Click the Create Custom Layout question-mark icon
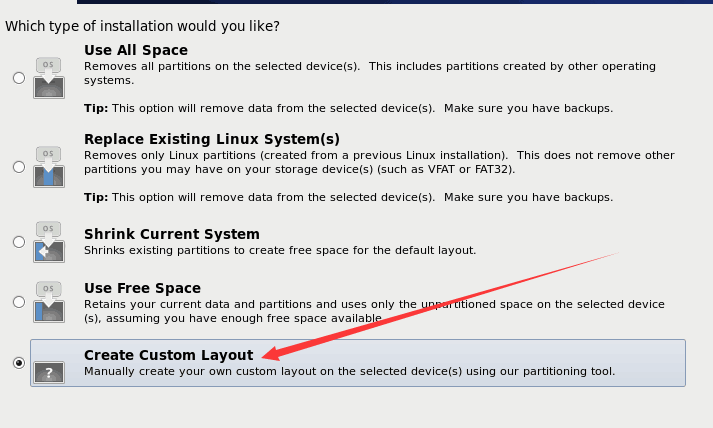The width and height of the screenshot is (713, 428). tap(48, 371)
